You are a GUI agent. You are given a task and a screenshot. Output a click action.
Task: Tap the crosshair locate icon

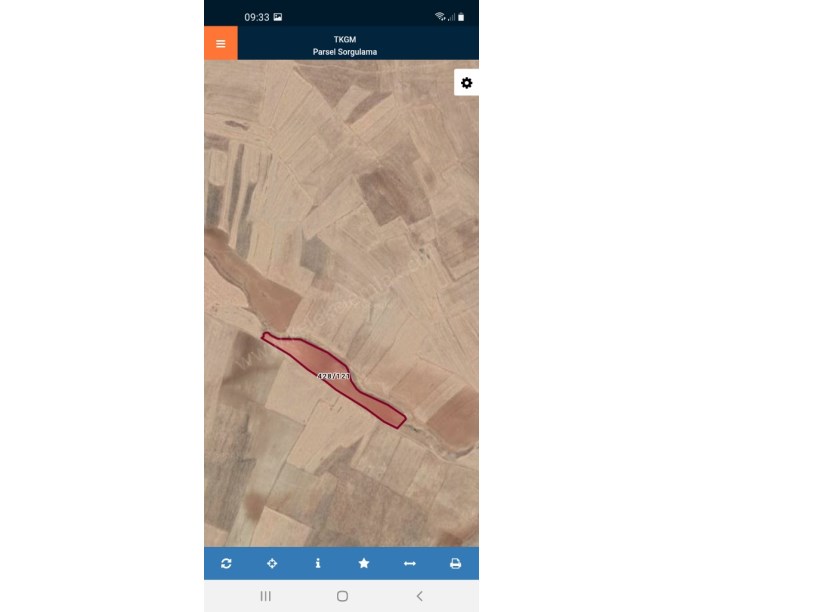[272, 563]
